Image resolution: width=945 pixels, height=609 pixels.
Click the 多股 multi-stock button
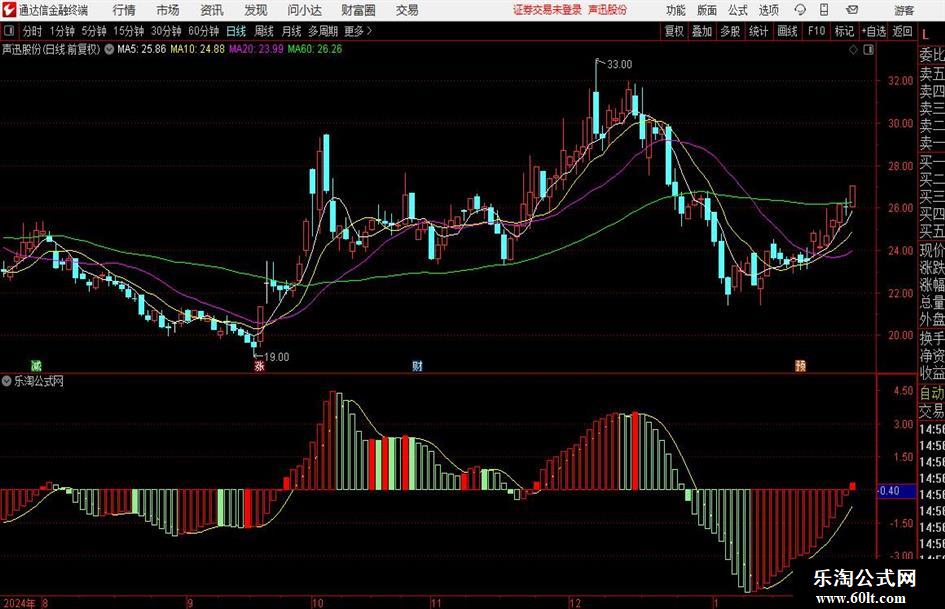click(730, 31)
